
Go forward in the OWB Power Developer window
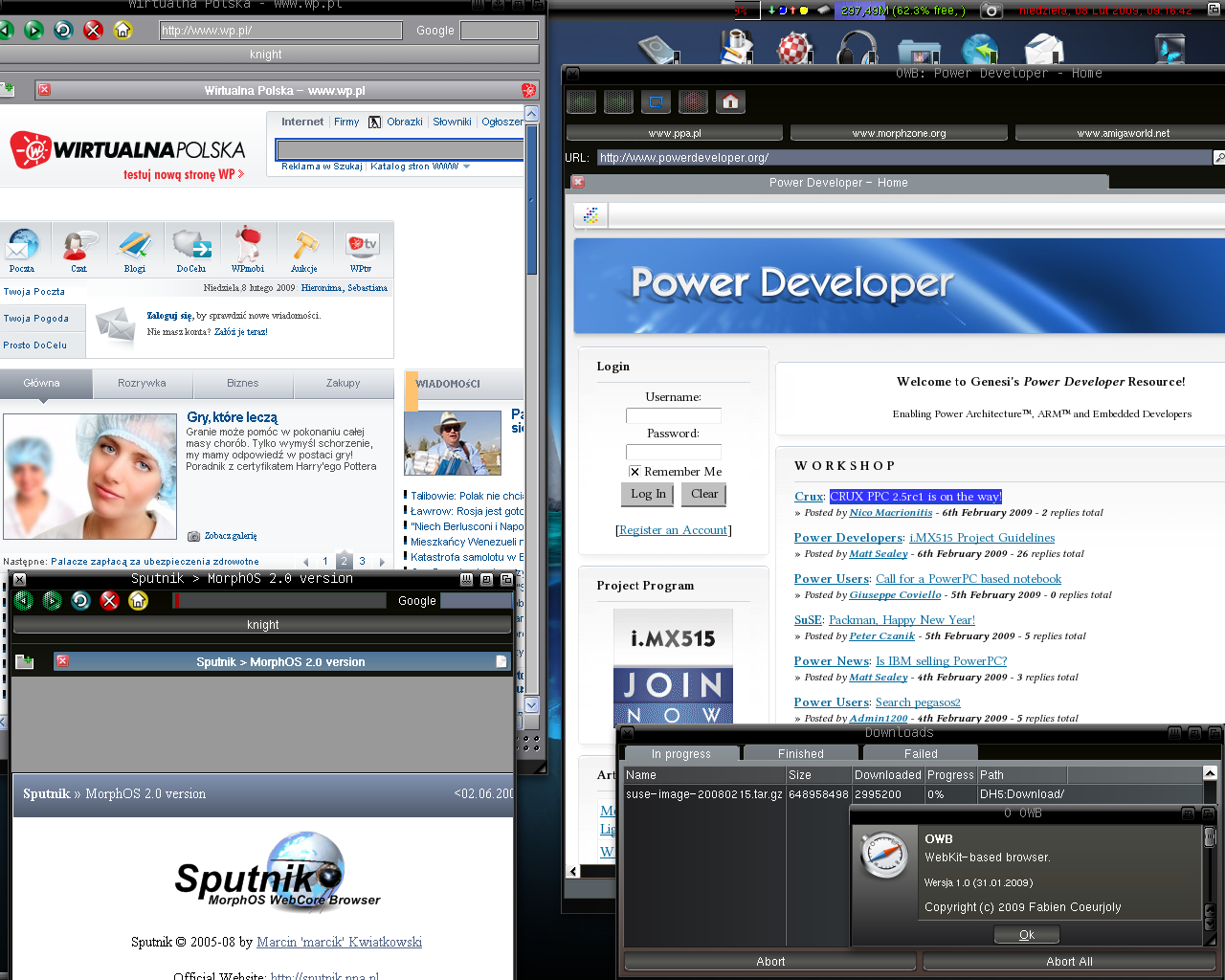[x=618, y=101]
